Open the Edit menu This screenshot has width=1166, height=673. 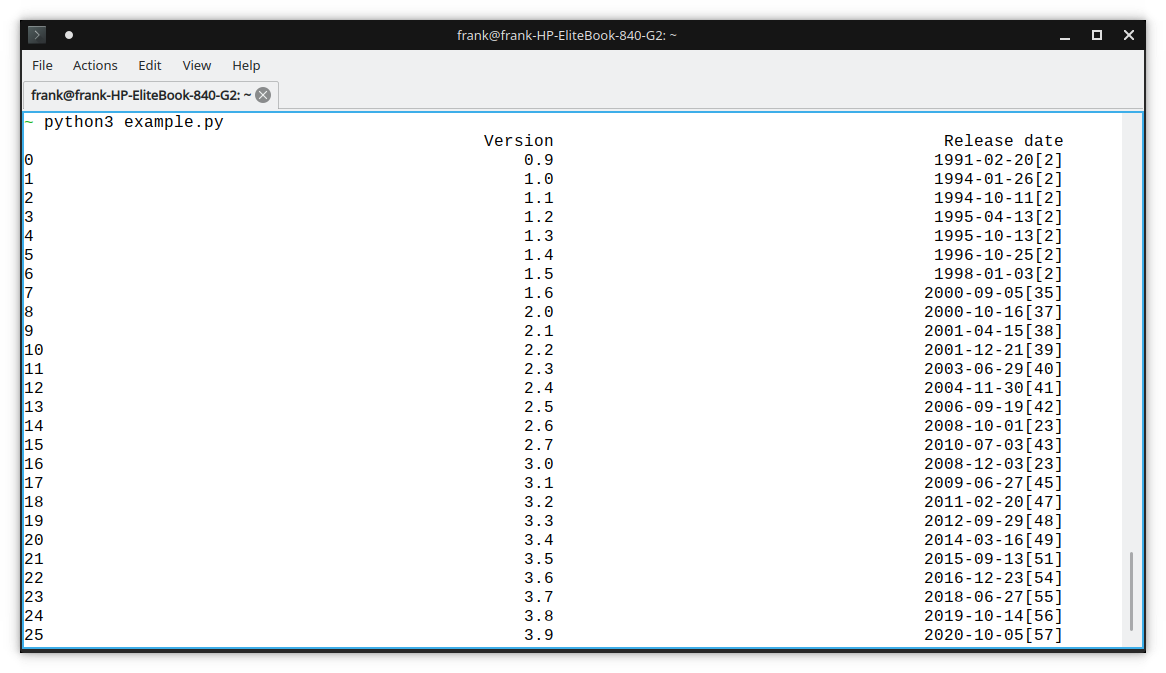point(149,65)
